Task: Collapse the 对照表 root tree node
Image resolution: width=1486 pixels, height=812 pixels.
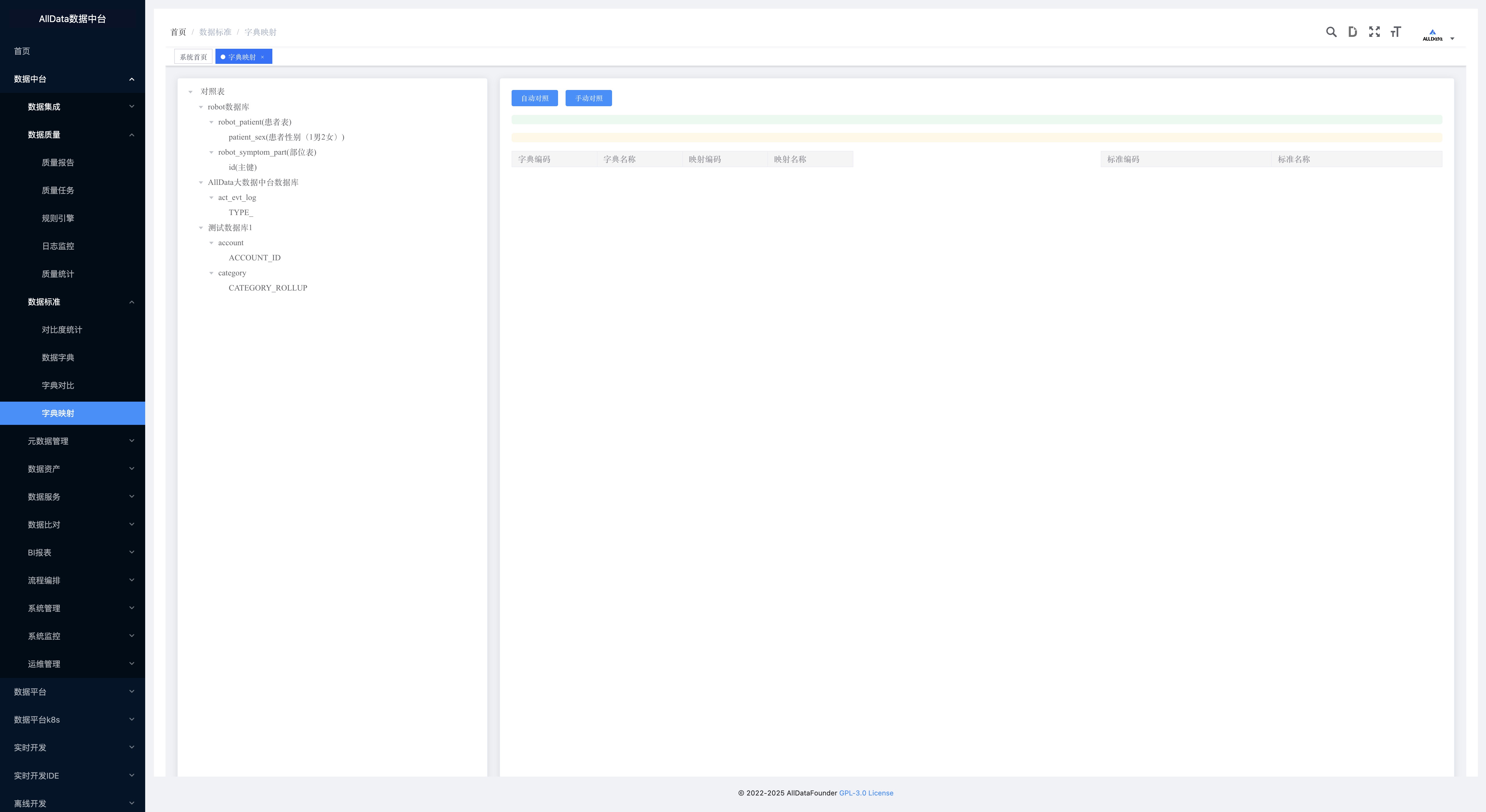Action: (x=190, y=92)
